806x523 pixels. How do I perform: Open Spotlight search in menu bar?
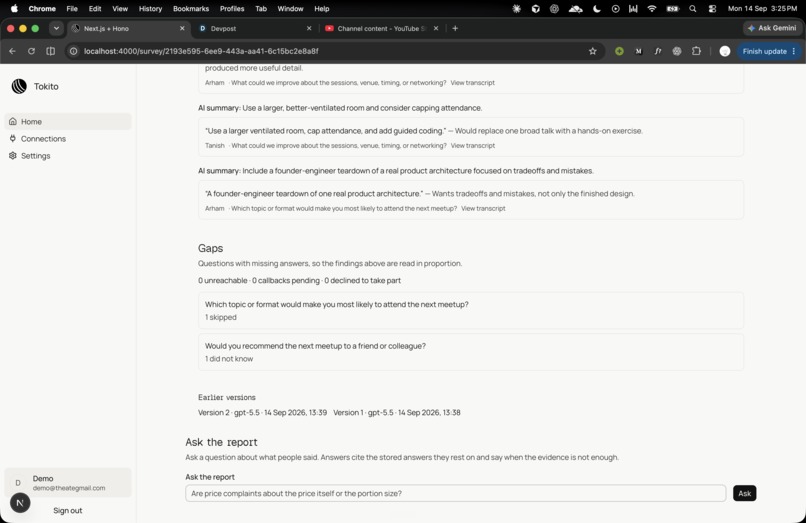pyautogui.click(x=693, y=8)
